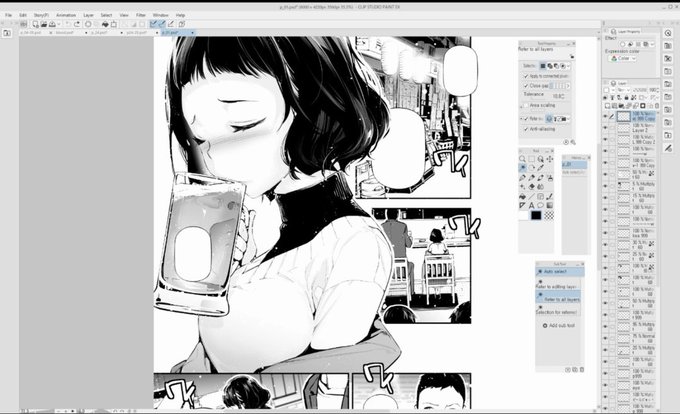Image resolution: width=680 pixels, height=414 pixels.
Task: Toggle the Anti-aliasing checkbox
Action: tap(526, 129)
